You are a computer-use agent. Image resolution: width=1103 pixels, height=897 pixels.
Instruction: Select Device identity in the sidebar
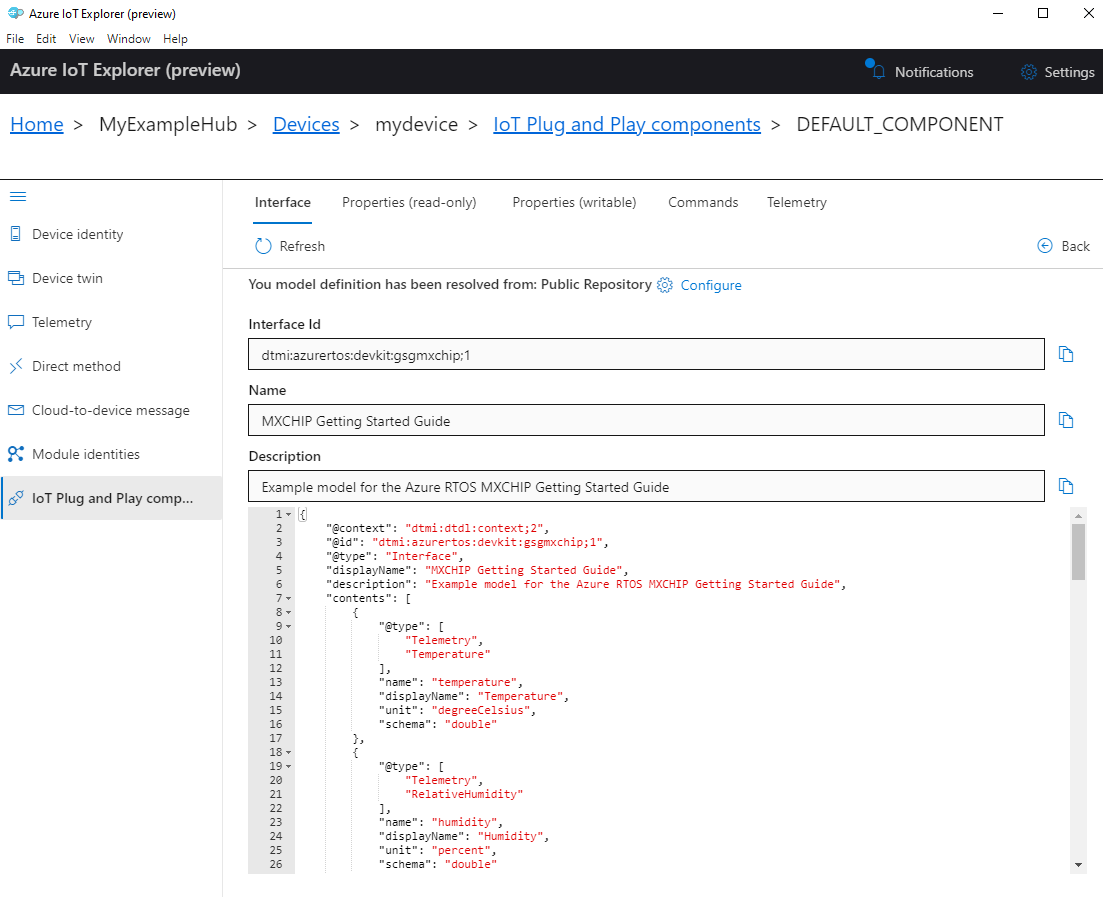77,233
